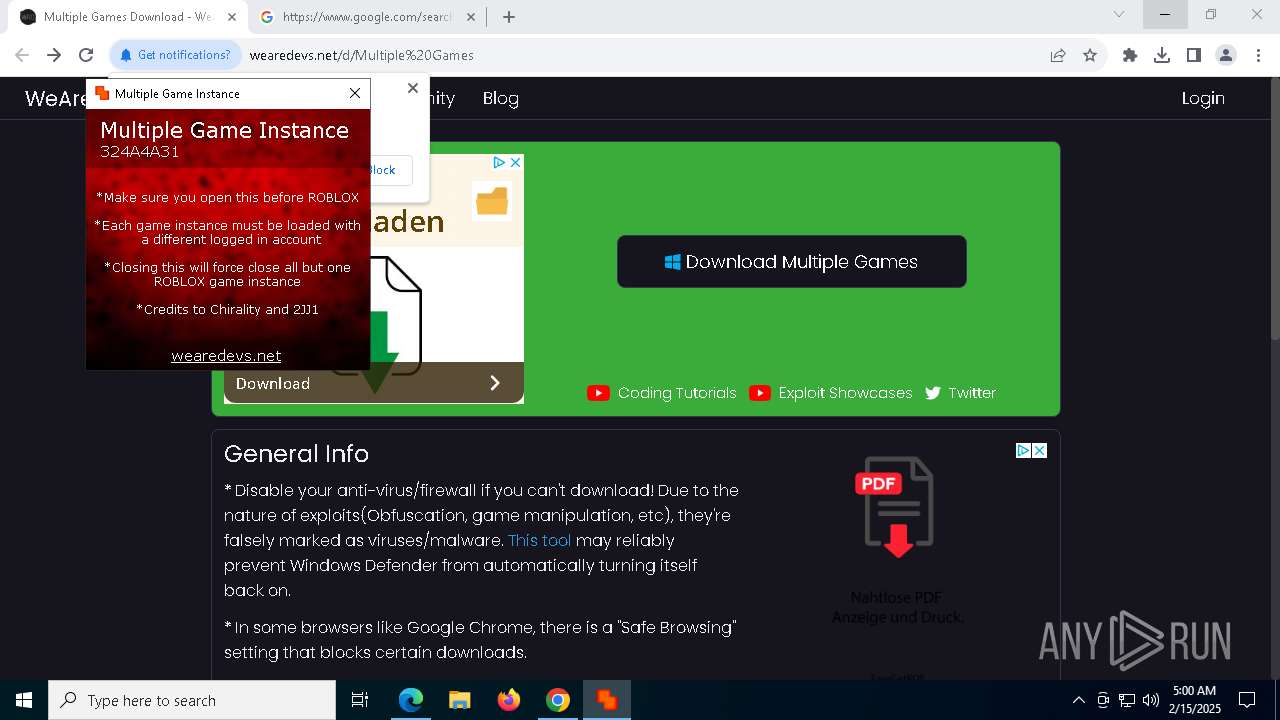1280x720 pixels.
Task: Open the Chrome extensions puzzle icon
Action: tap(1130, 55)
